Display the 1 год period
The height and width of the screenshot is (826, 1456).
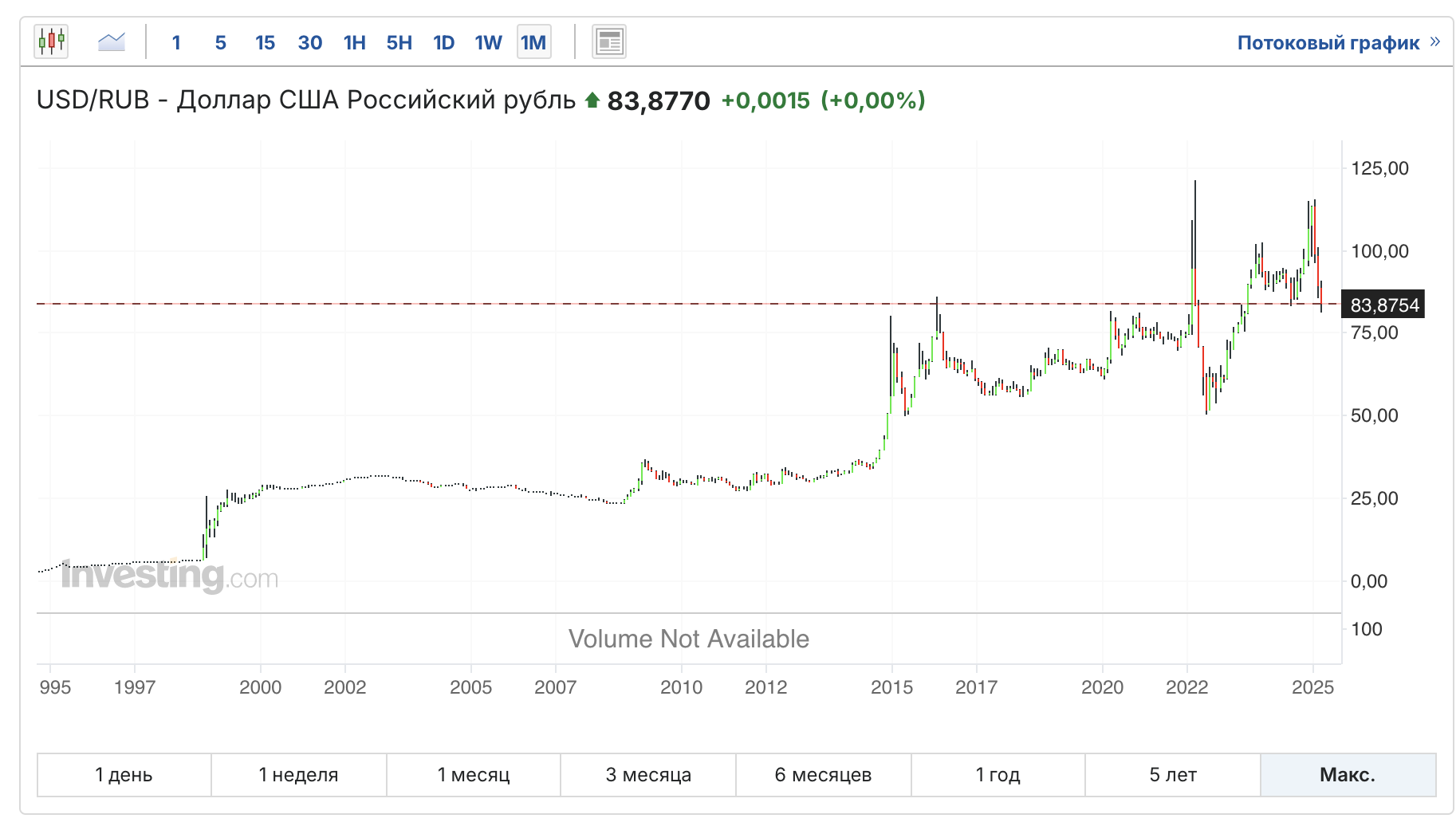[998, 774]
